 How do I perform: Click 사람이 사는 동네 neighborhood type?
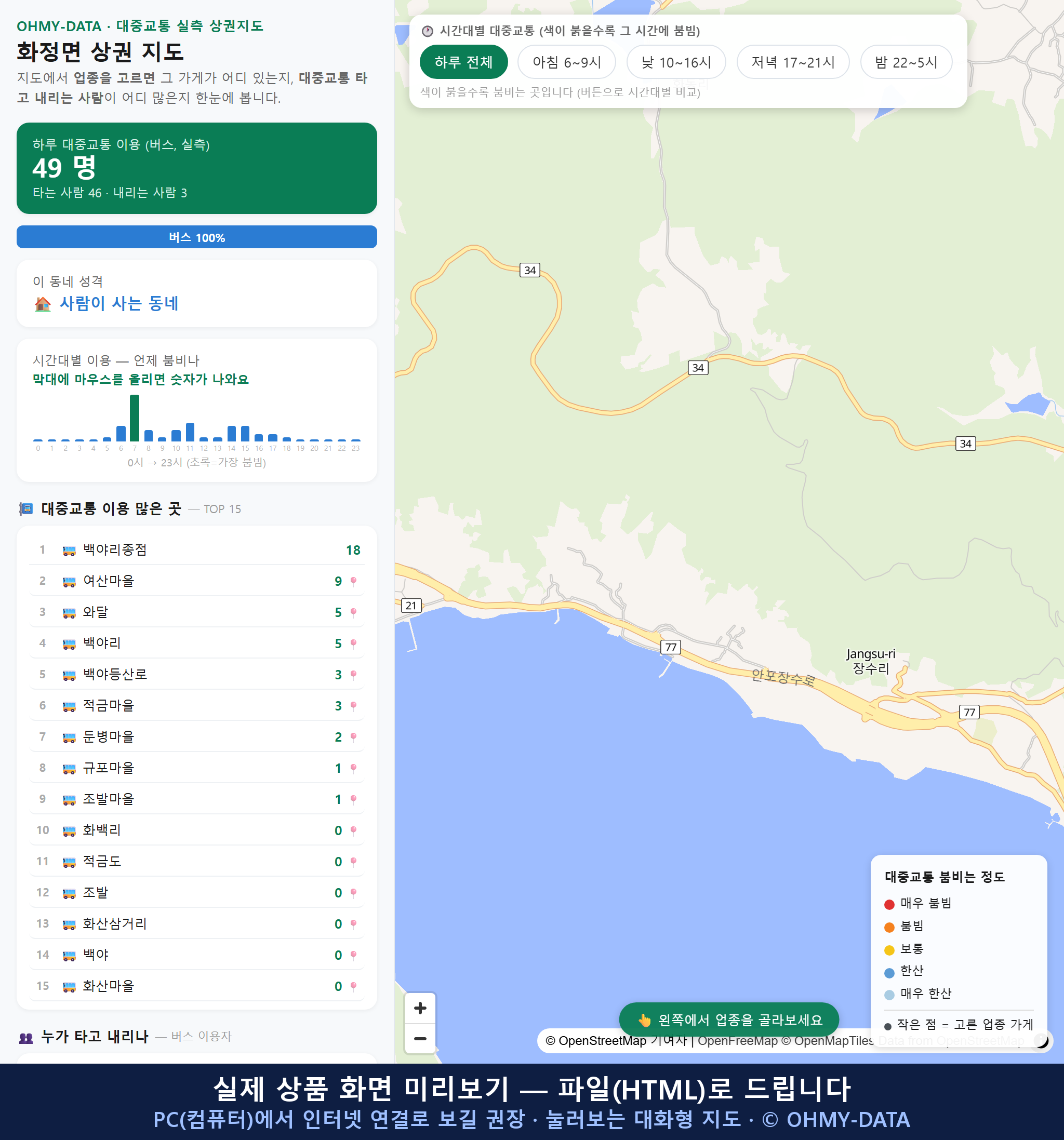click(119, 303)
